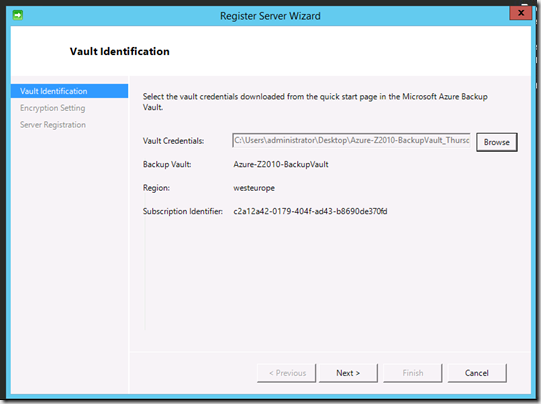Click the vault credentials instruction paragraph
This screenshot has width=541, height=404.
[x=315, y=102]
